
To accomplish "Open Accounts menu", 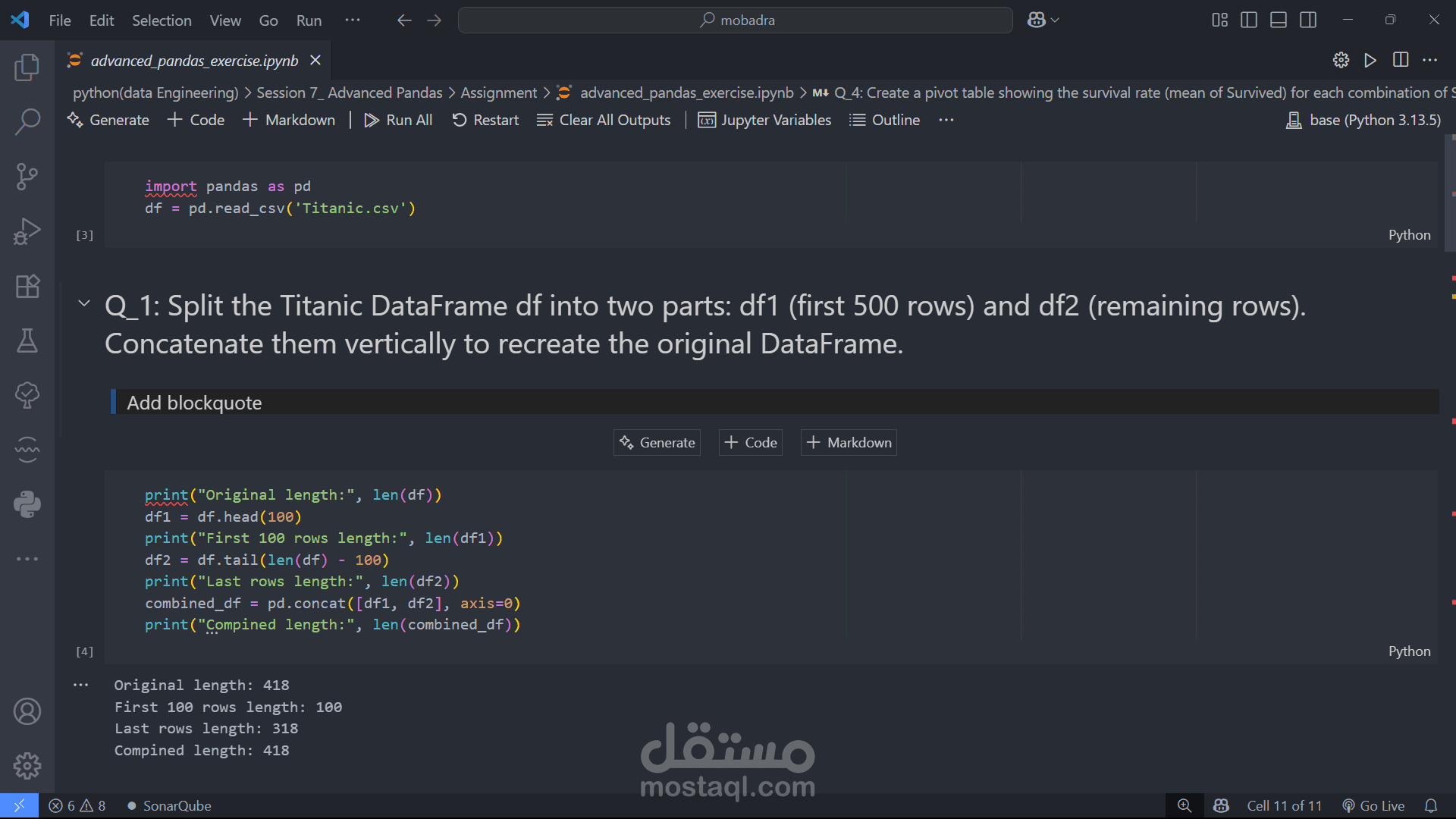I will (x=27, y=711).
